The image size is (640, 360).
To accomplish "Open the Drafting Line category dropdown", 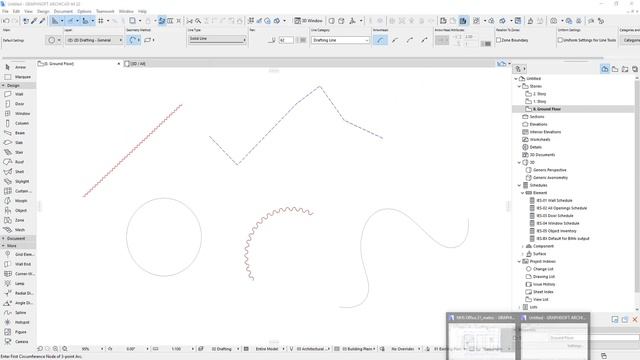I will point(340,40).
